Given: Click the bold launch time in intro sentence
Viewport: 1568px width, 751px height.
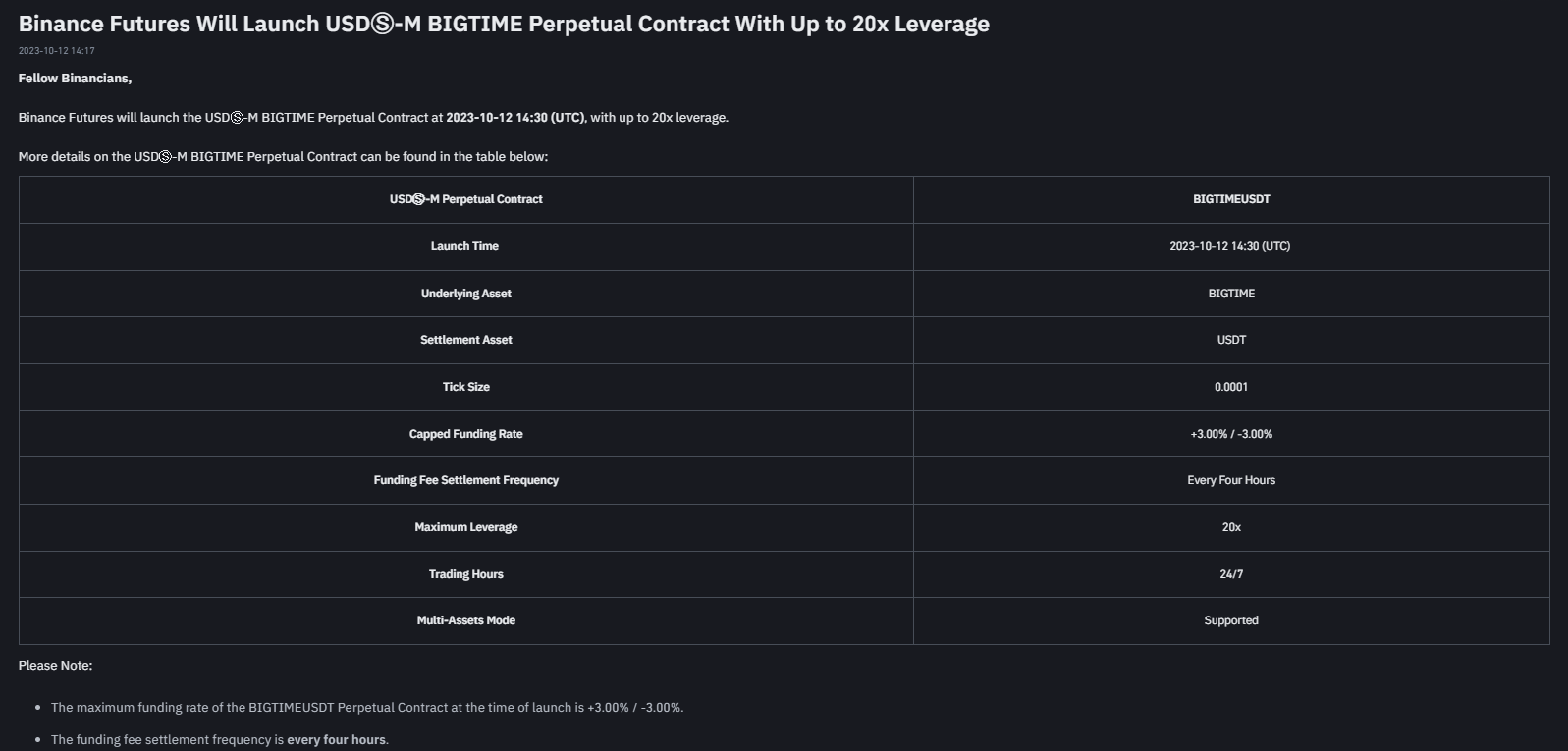Looking at the screenshot, I should (x=514, y=118).
